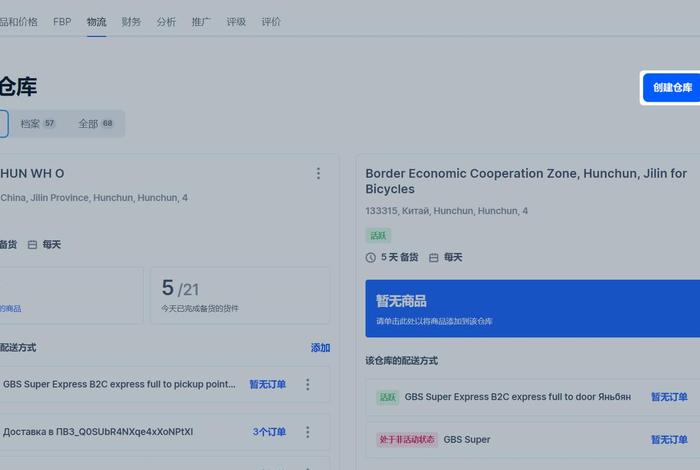Screen dimensions: 700x470
Task: Open 暂无订单 link for GBS pickup point method
Action: coord(267,384)
